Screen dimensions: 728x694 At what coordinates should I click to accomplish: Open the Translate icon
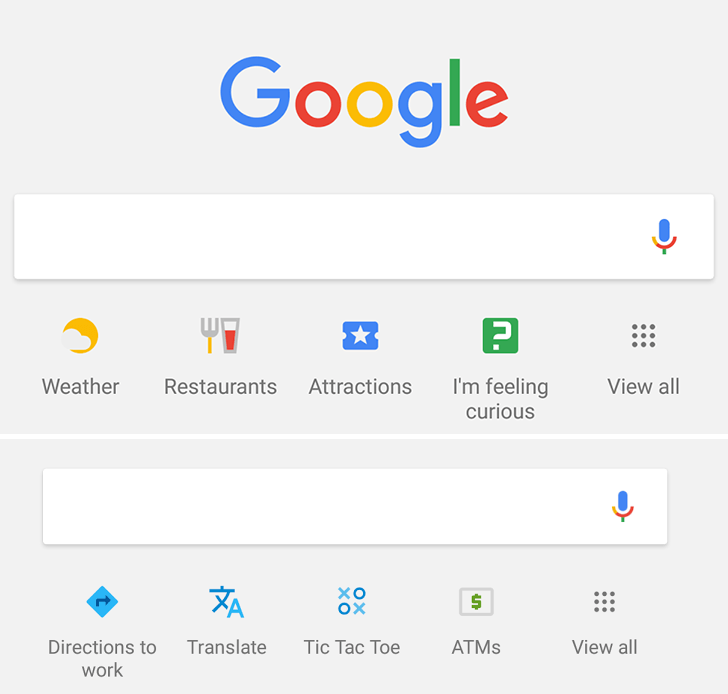227,602
